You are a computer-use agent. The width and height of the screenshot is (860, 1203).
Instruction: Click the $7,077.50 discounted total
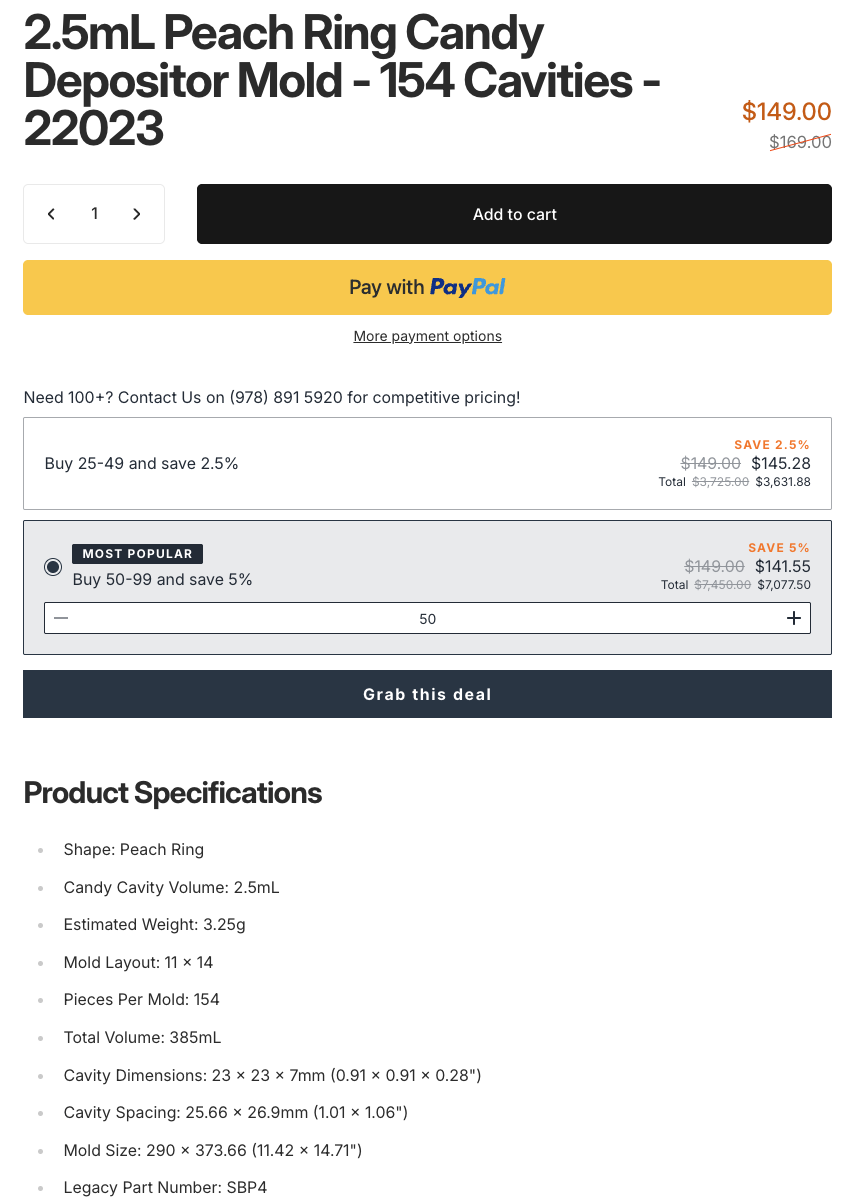[x=783, y=585]
